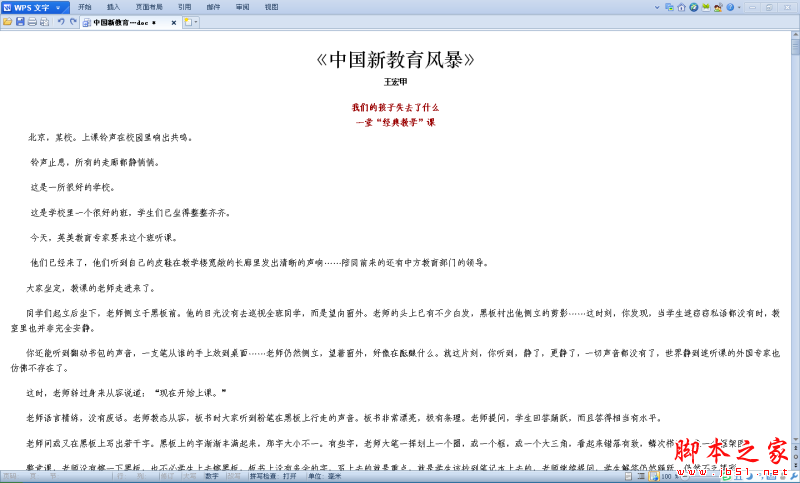Switch to the 引用 tab
Screen dimensions: 800x483
tap(185, 7)
